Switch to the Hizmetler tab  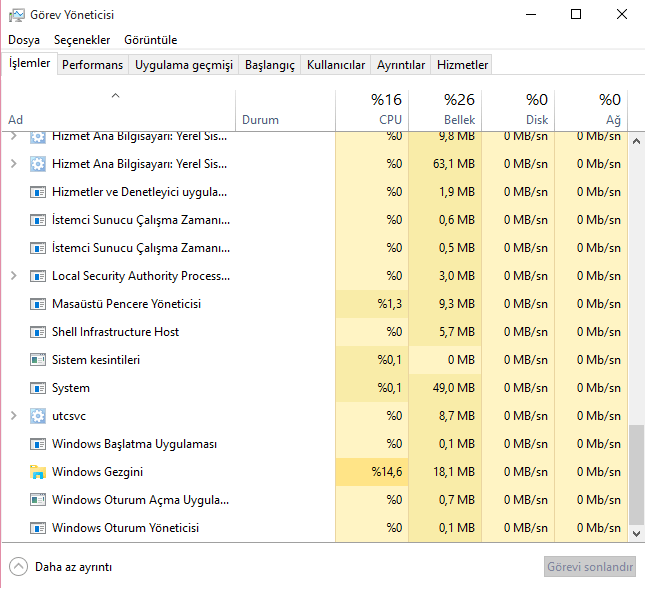point(462,65)
